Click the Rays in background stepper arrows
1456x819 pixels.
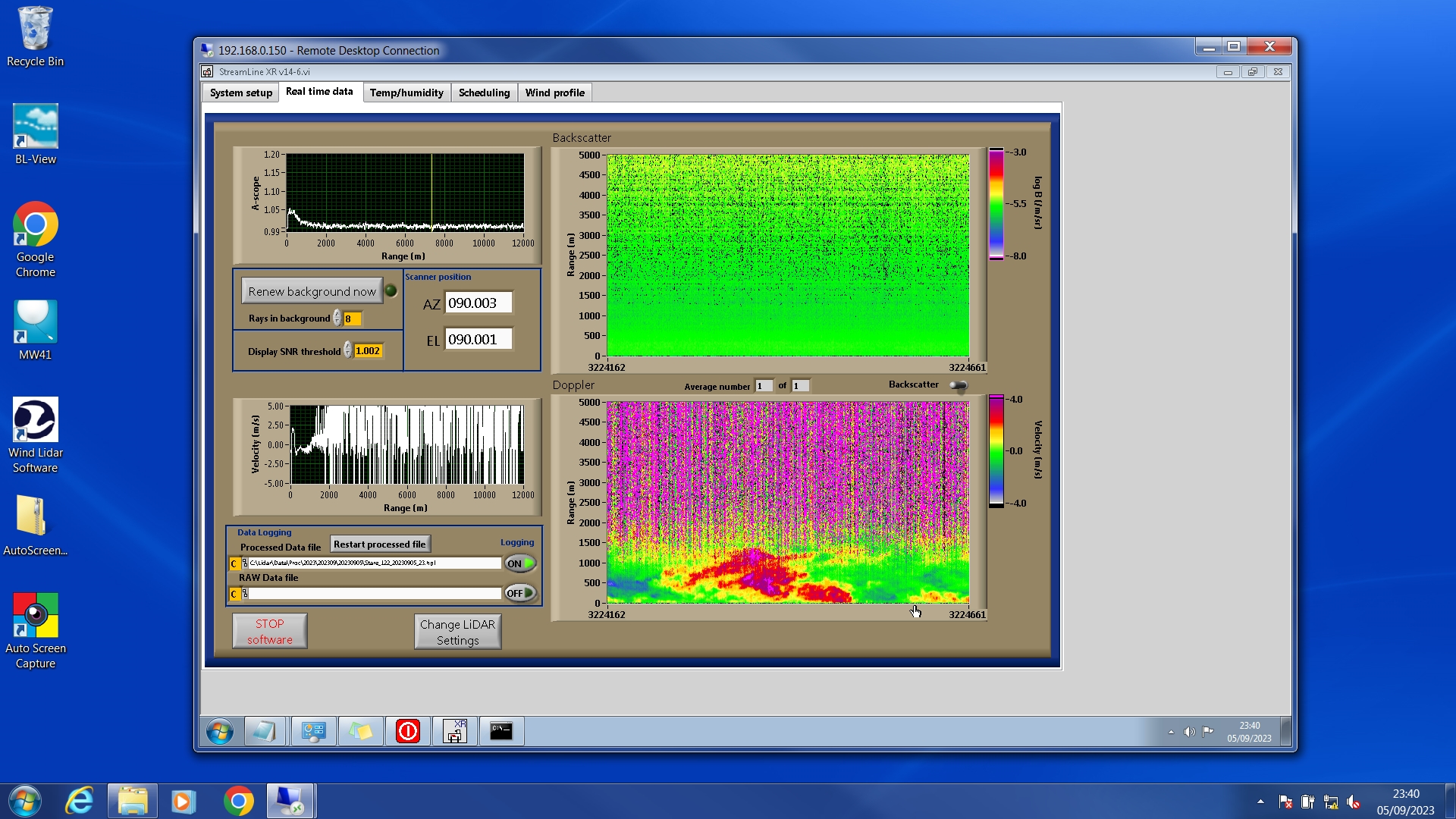[337, 318]
